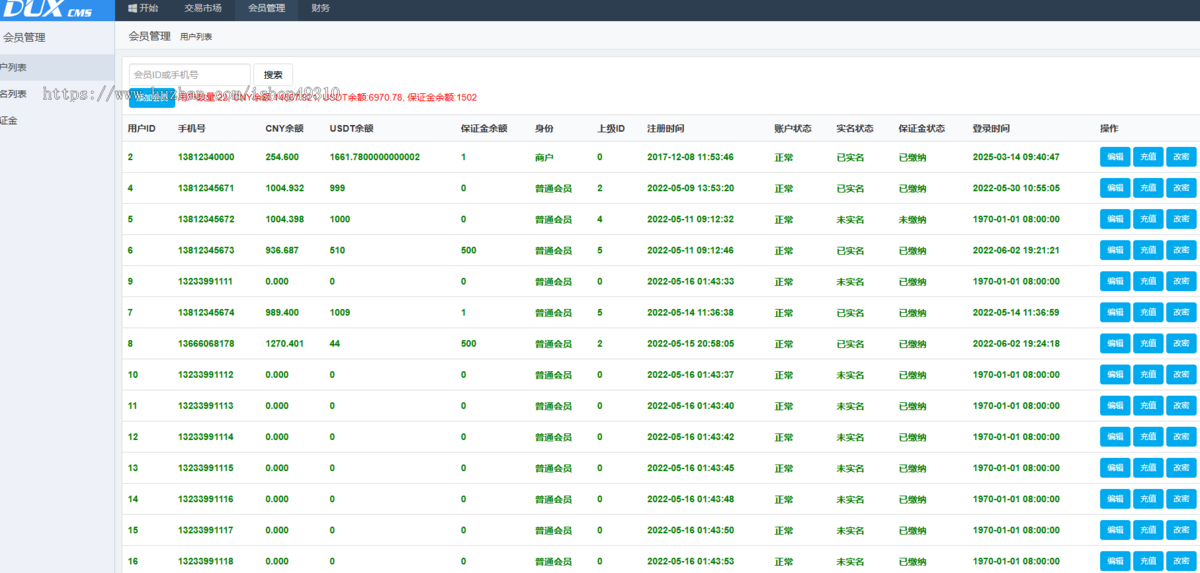
Task: Edit user 13812340000 via 编辑
Action: [x=1115, y=157]
